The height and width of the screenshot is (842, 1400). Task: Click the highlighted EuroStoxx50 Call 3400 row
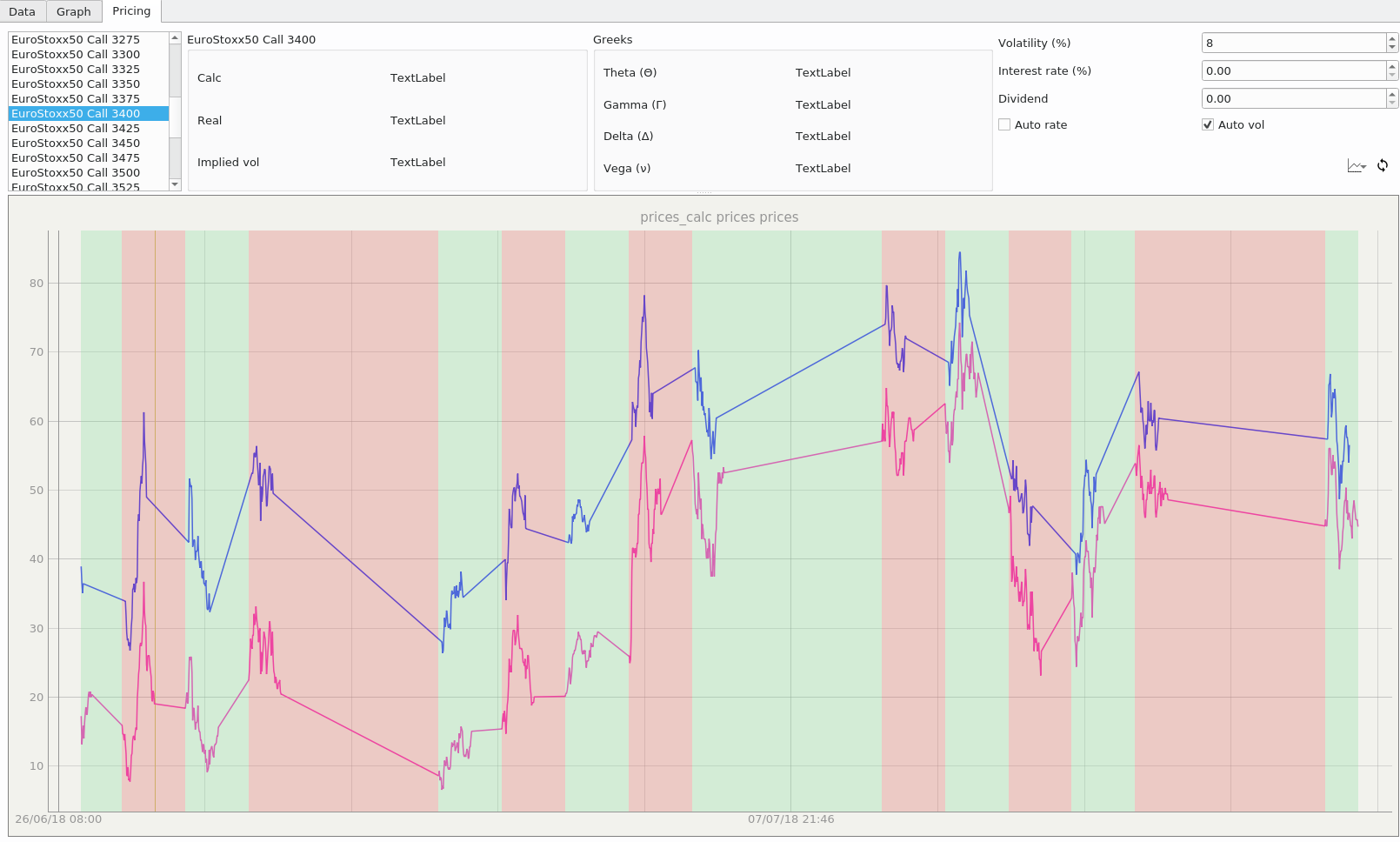[x=89, y=113]
